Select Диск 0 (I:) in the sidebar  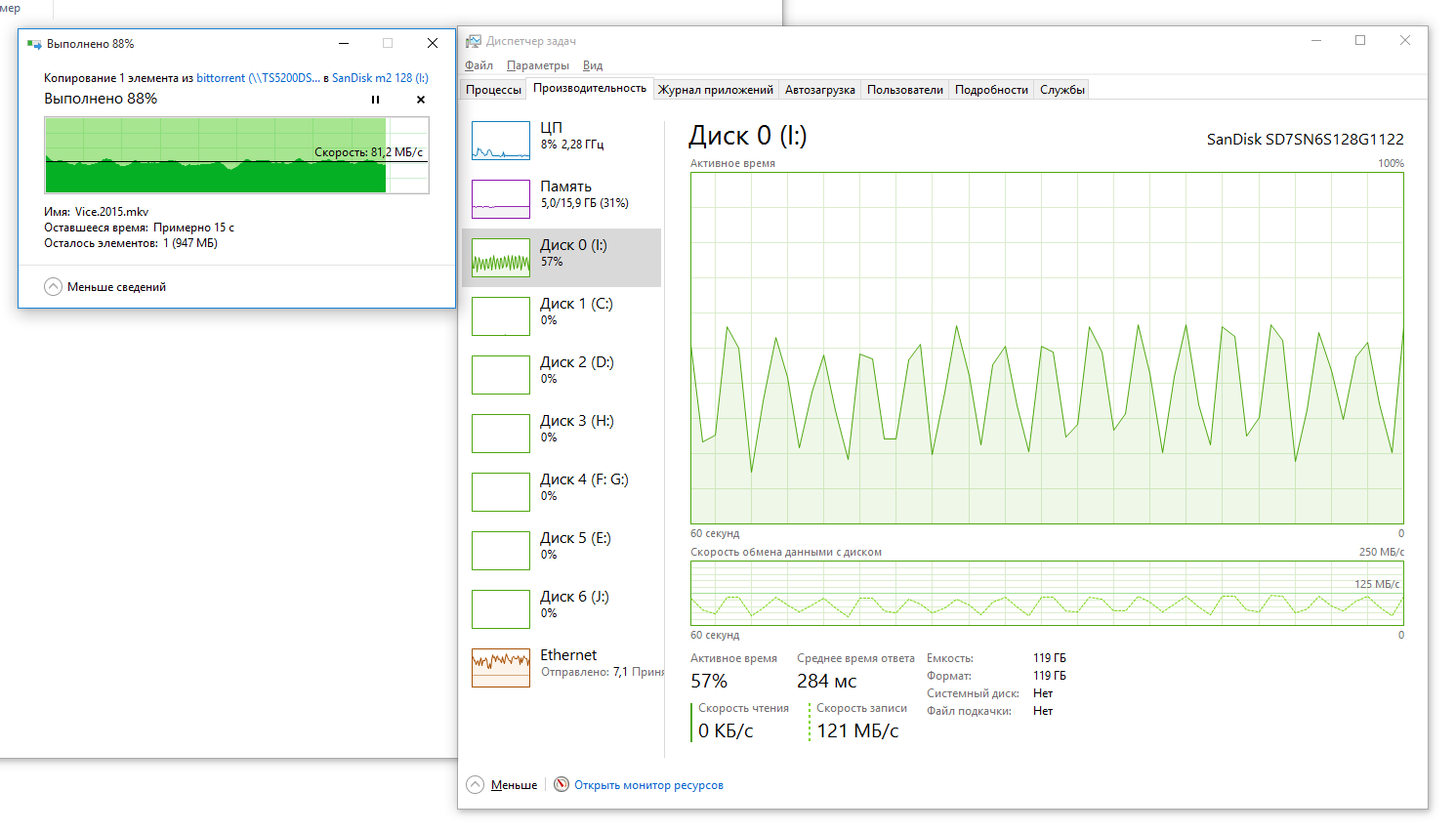(x=562, y=258)
